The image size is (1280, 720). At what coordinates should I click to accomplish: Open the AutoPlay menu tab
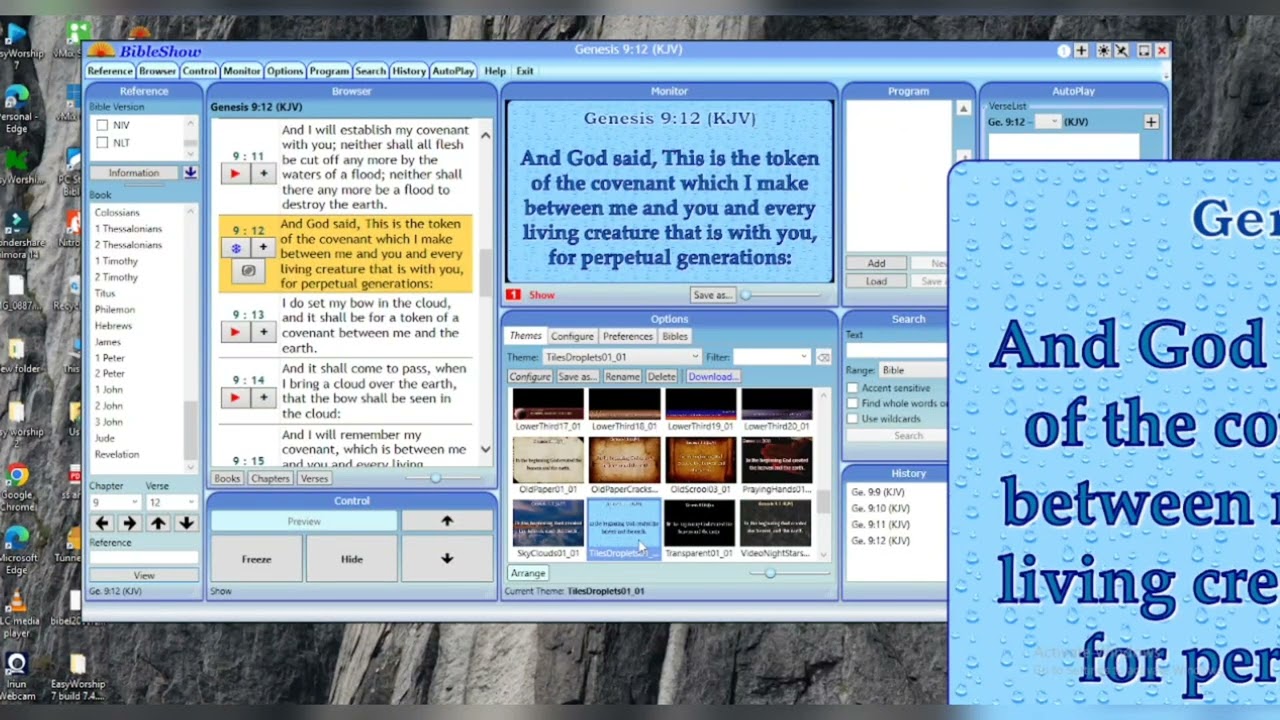pyautogui.click(x=453, y=71)
